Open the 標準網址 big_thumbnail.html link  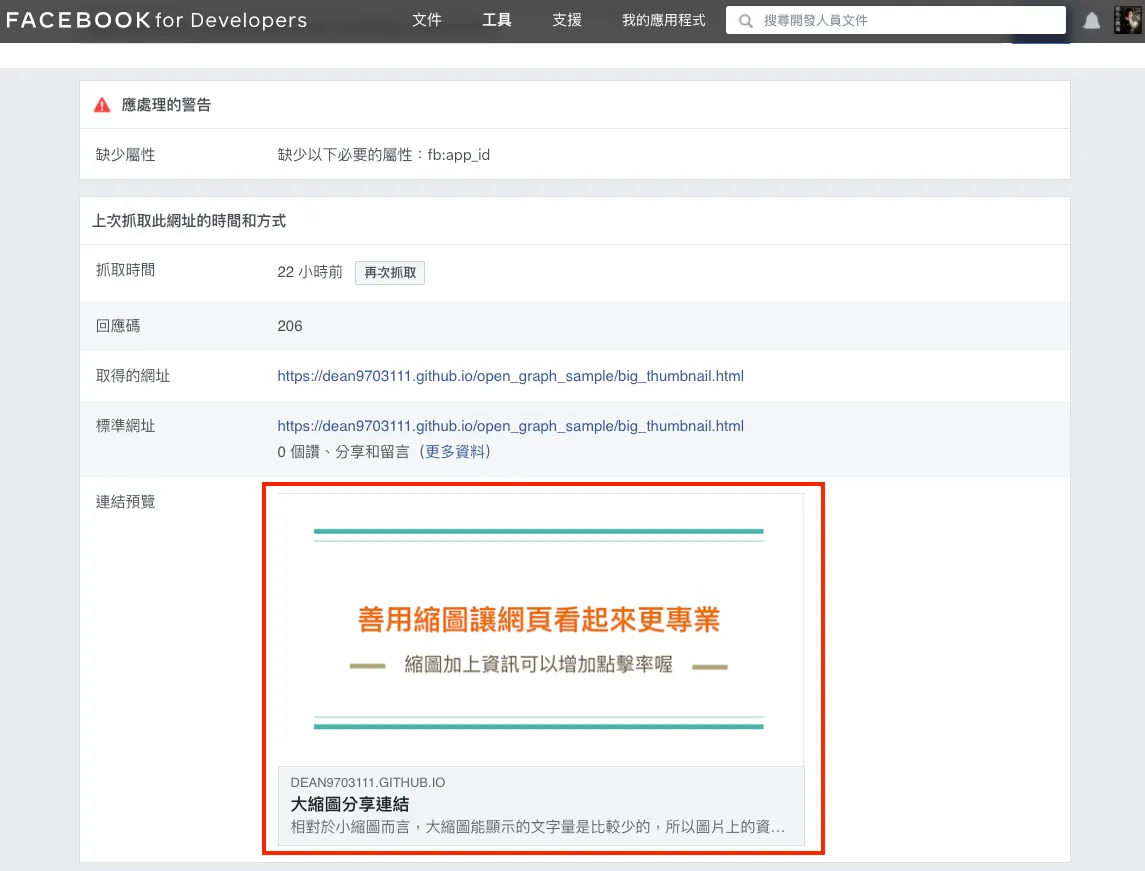510,426
